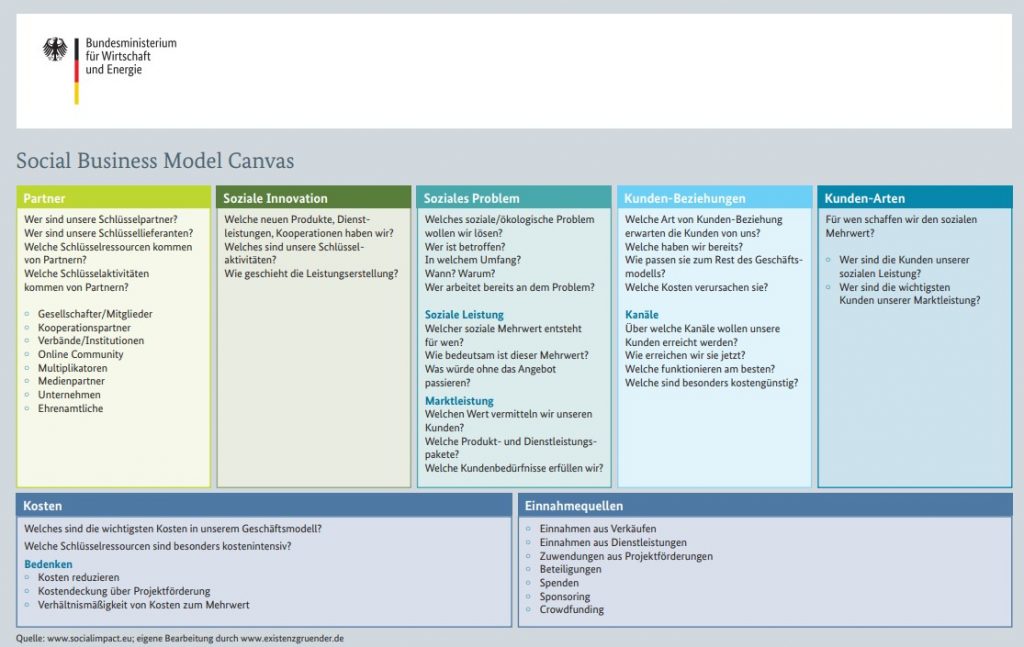The height and width of the screenshot is (647, 1024).
Task: Select the Crowdfunding bullet item
Action: pyautogui.click(x=571, y=610)
